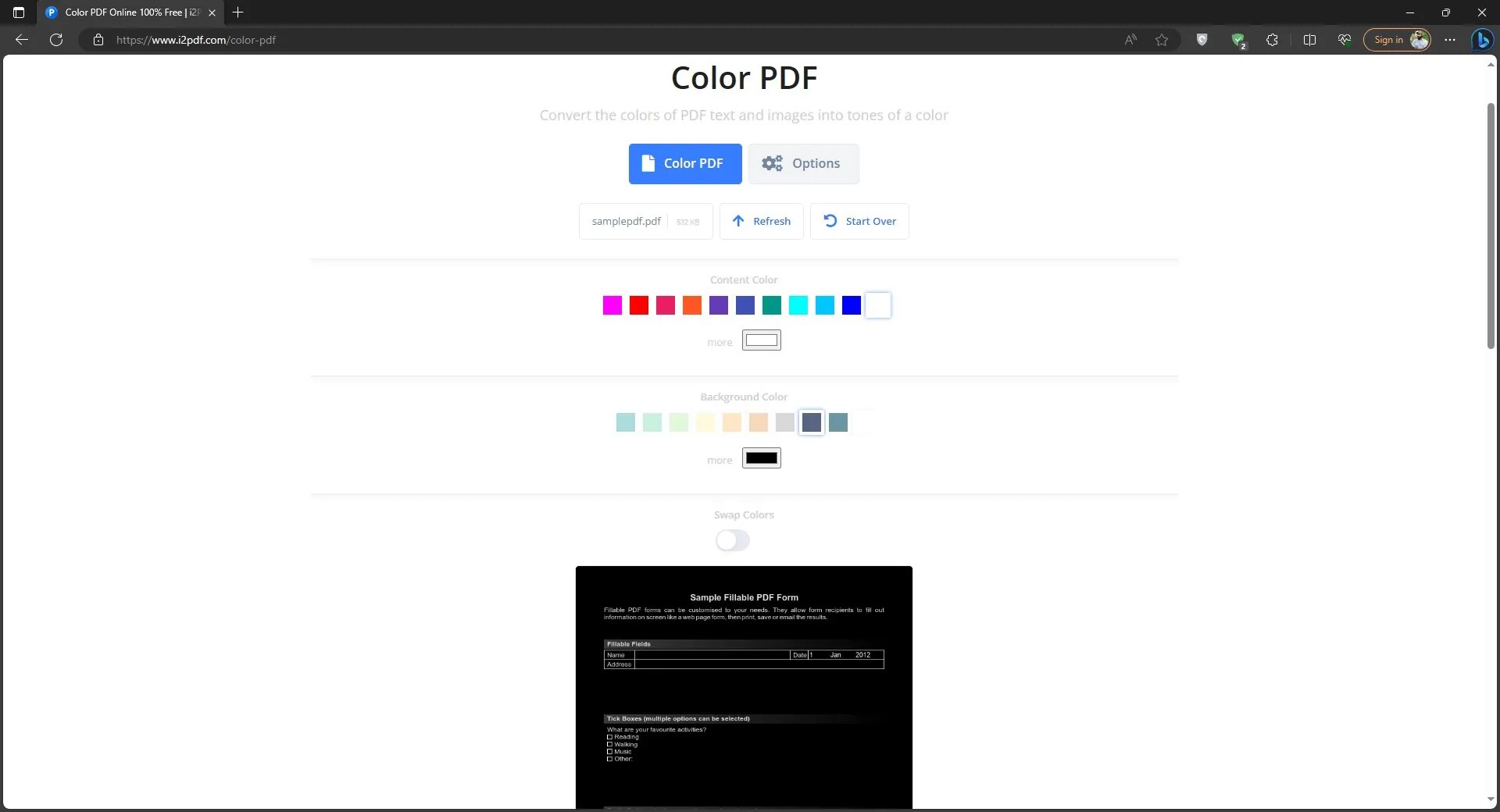This screenshot has width=1500, height=812.
Task: Click Refresh to upload a new file
Action: 762,221
